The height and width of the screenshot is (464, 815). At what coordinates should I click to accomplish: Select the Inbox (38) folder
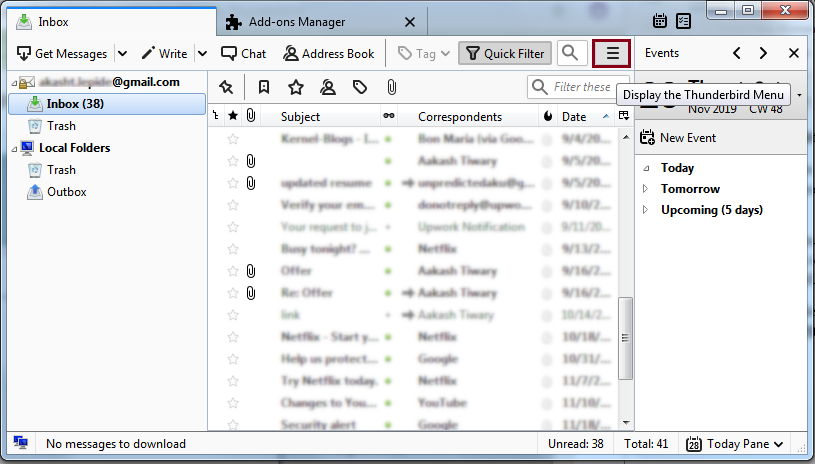click(x=107, y=104)
